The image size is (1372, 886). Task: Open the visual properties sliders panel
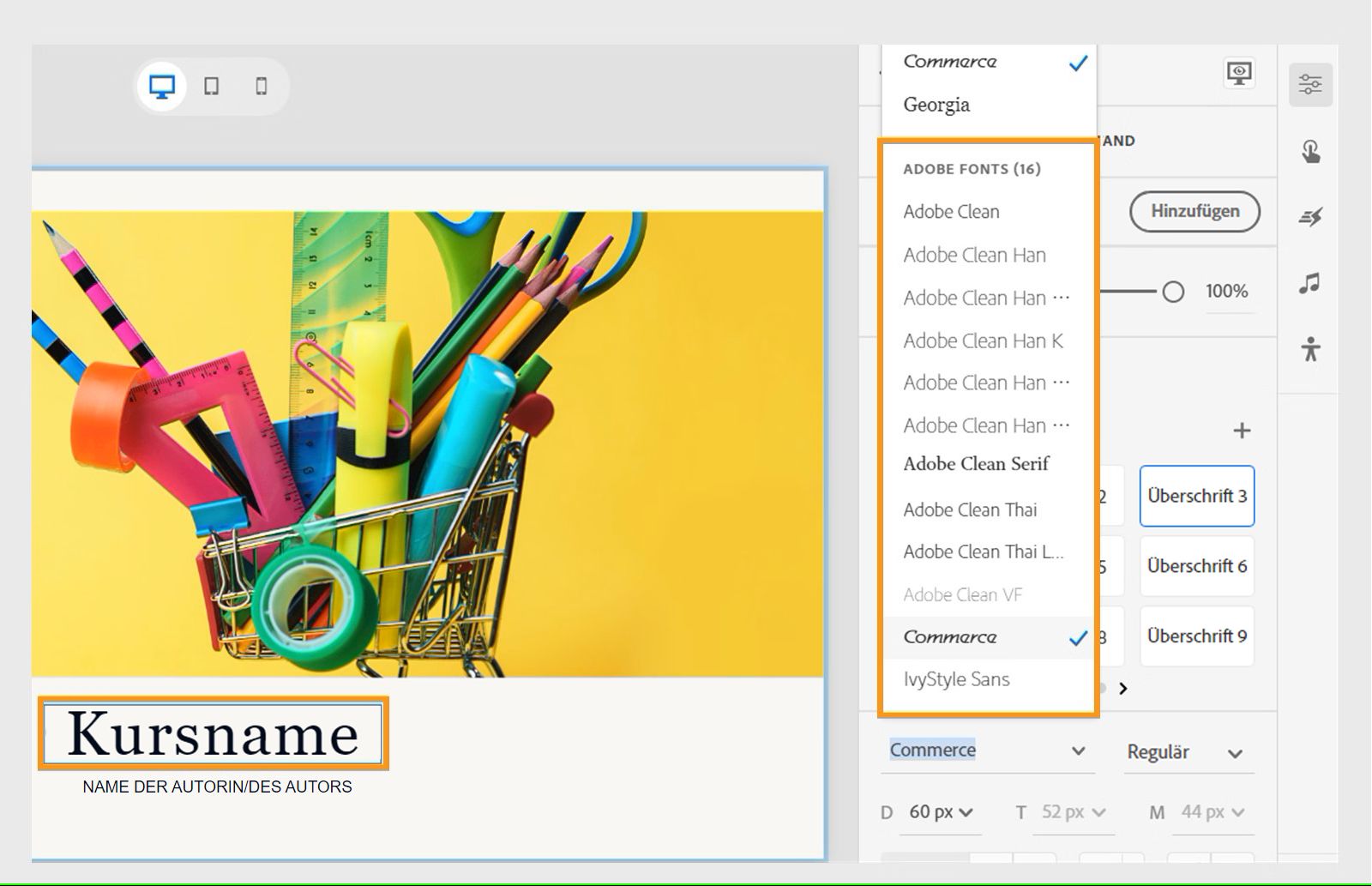(x=1310, y=84)
